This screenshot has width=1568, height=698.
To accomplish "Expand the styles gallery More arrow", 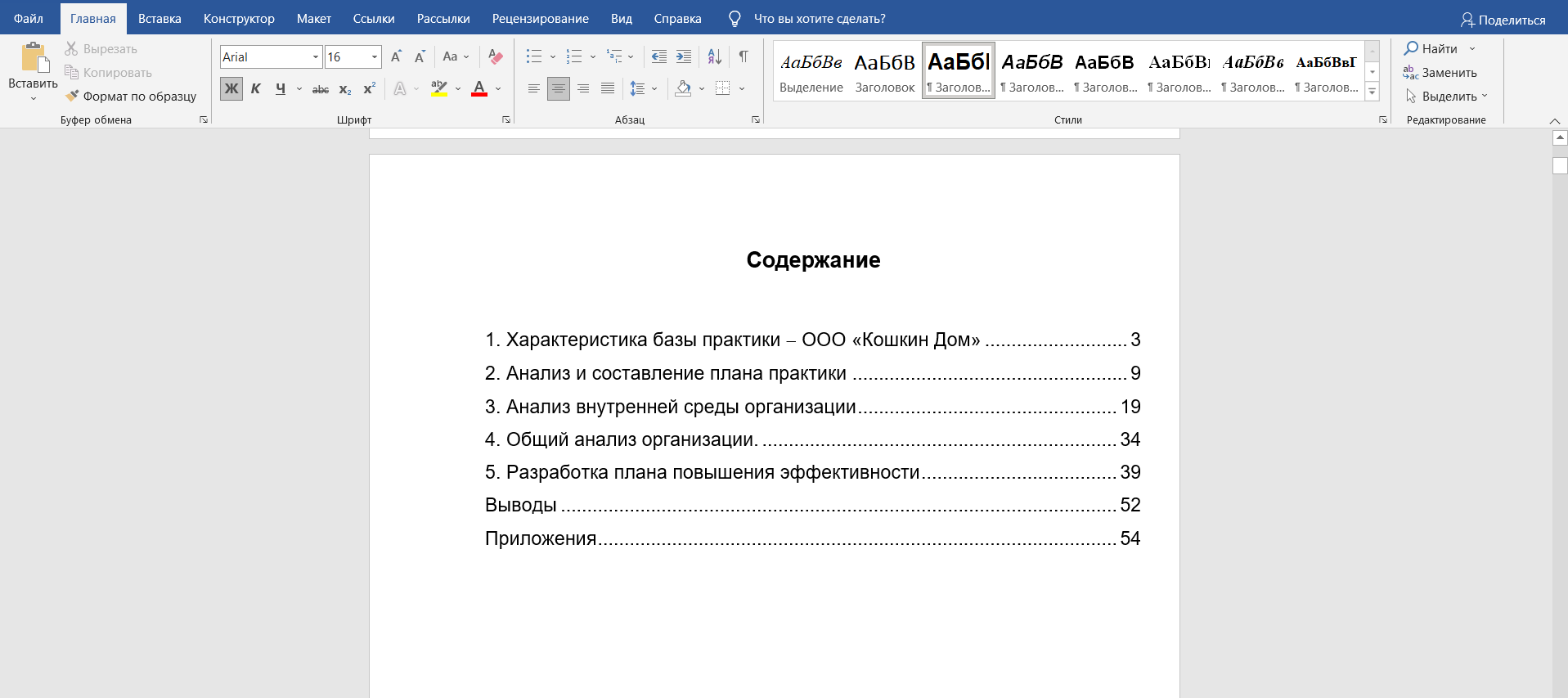I will (x=1373, y=92).
